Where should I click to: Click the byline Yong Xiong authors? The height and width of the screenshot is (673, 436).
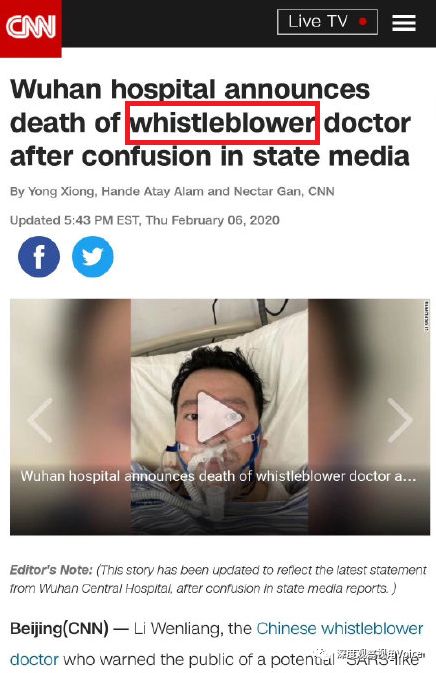click(172, 191)
